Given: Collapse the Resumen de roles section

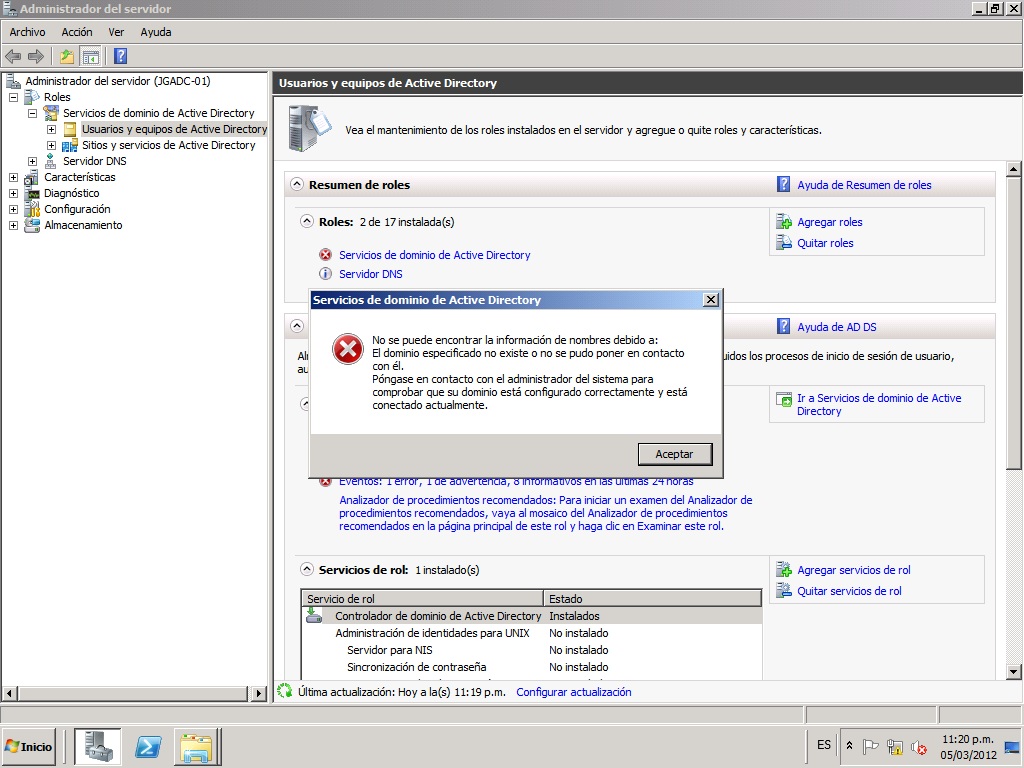Looking at the screenshot, I should point(296,184).
